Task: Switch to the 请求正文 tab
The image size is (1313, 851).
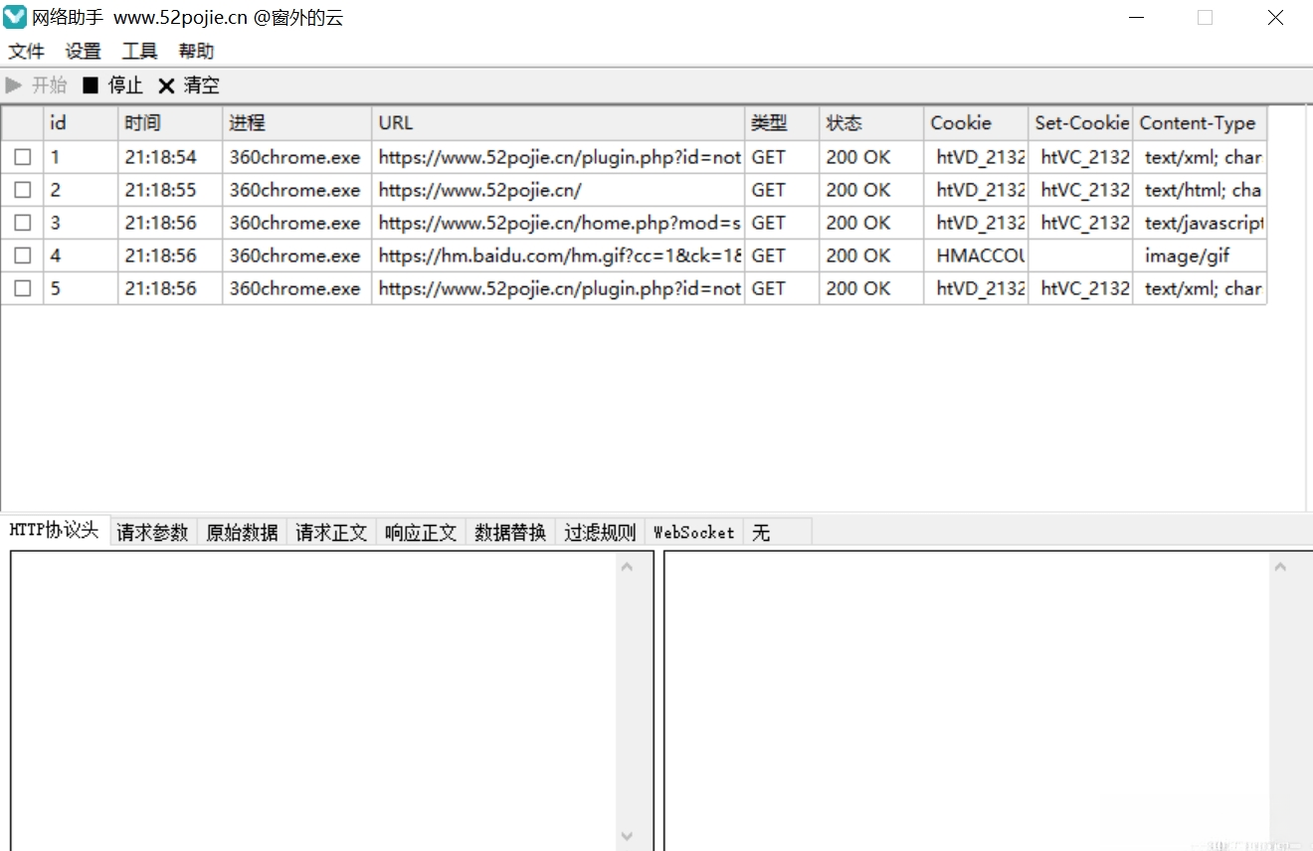Action: pyautogui.click(x=331, y=533)
